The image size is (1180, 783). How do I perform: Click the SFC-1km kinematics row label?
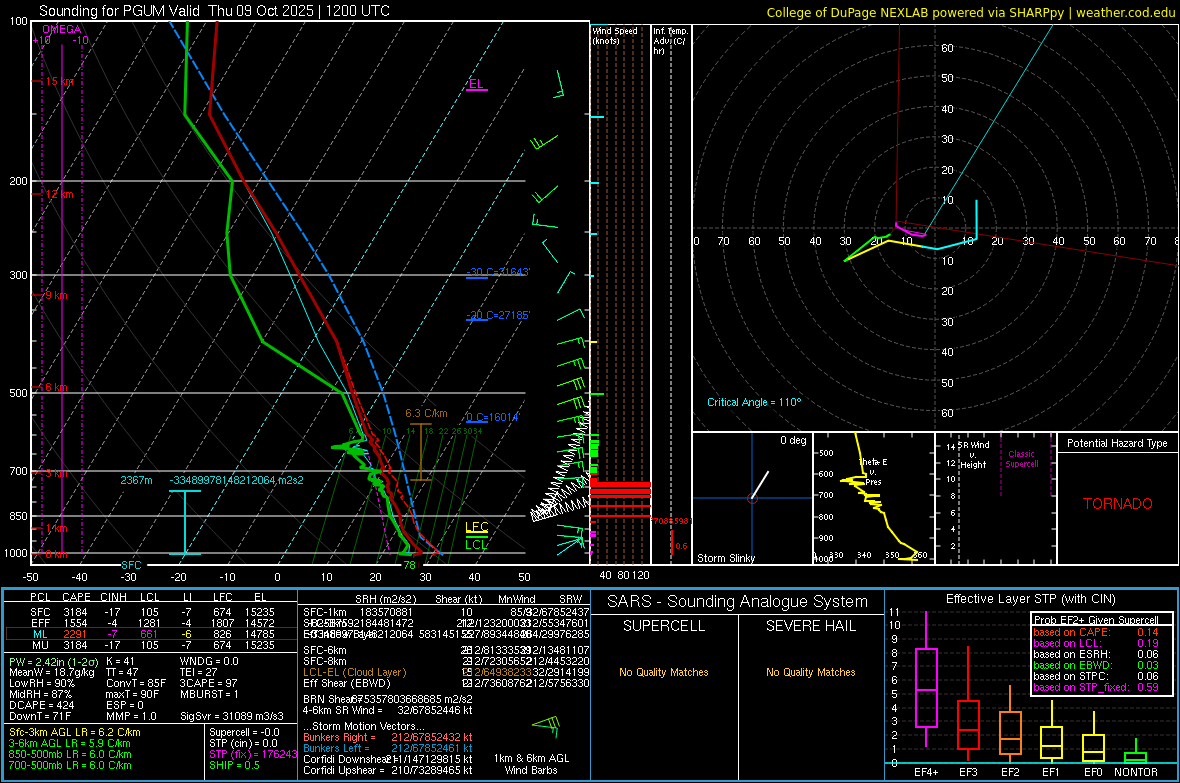(325, 612)
